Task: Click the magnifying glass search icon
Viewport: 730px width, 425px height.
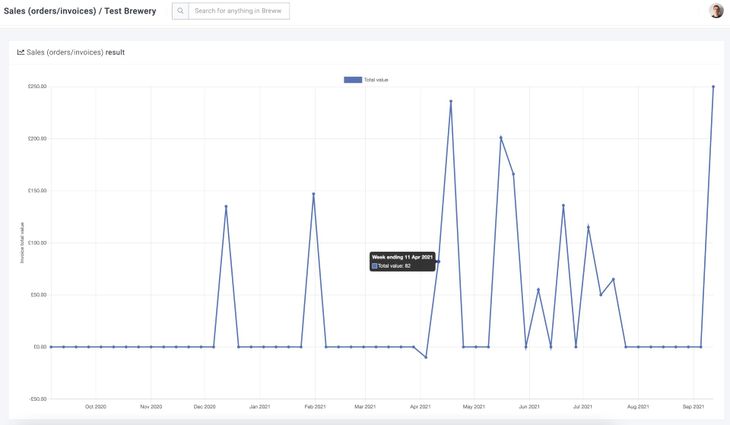Action: pos(180,11)
